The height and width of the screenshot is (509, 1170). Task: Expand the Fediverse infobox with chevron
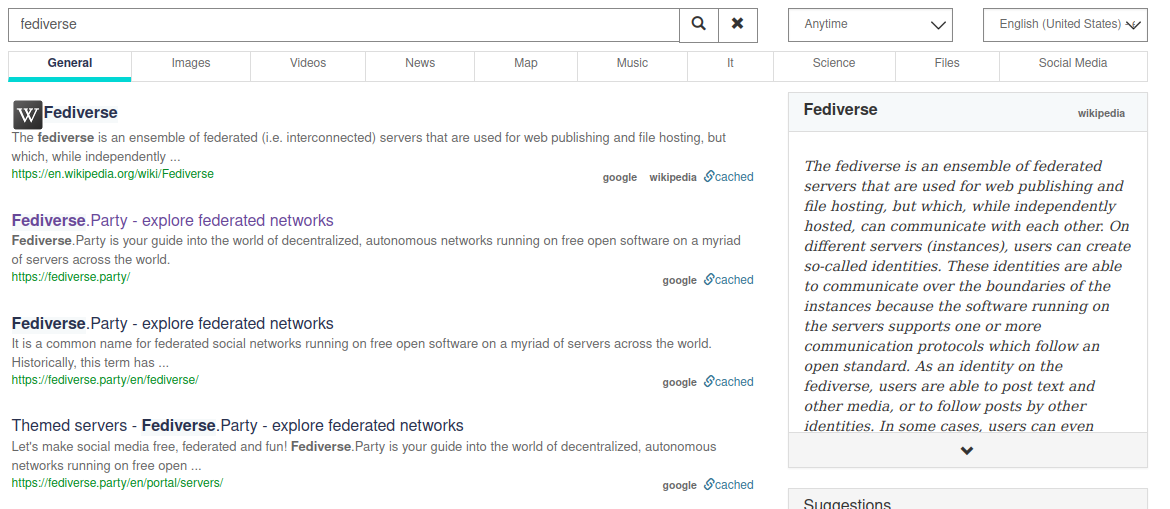pyautogui.click(x=967, y=450)
